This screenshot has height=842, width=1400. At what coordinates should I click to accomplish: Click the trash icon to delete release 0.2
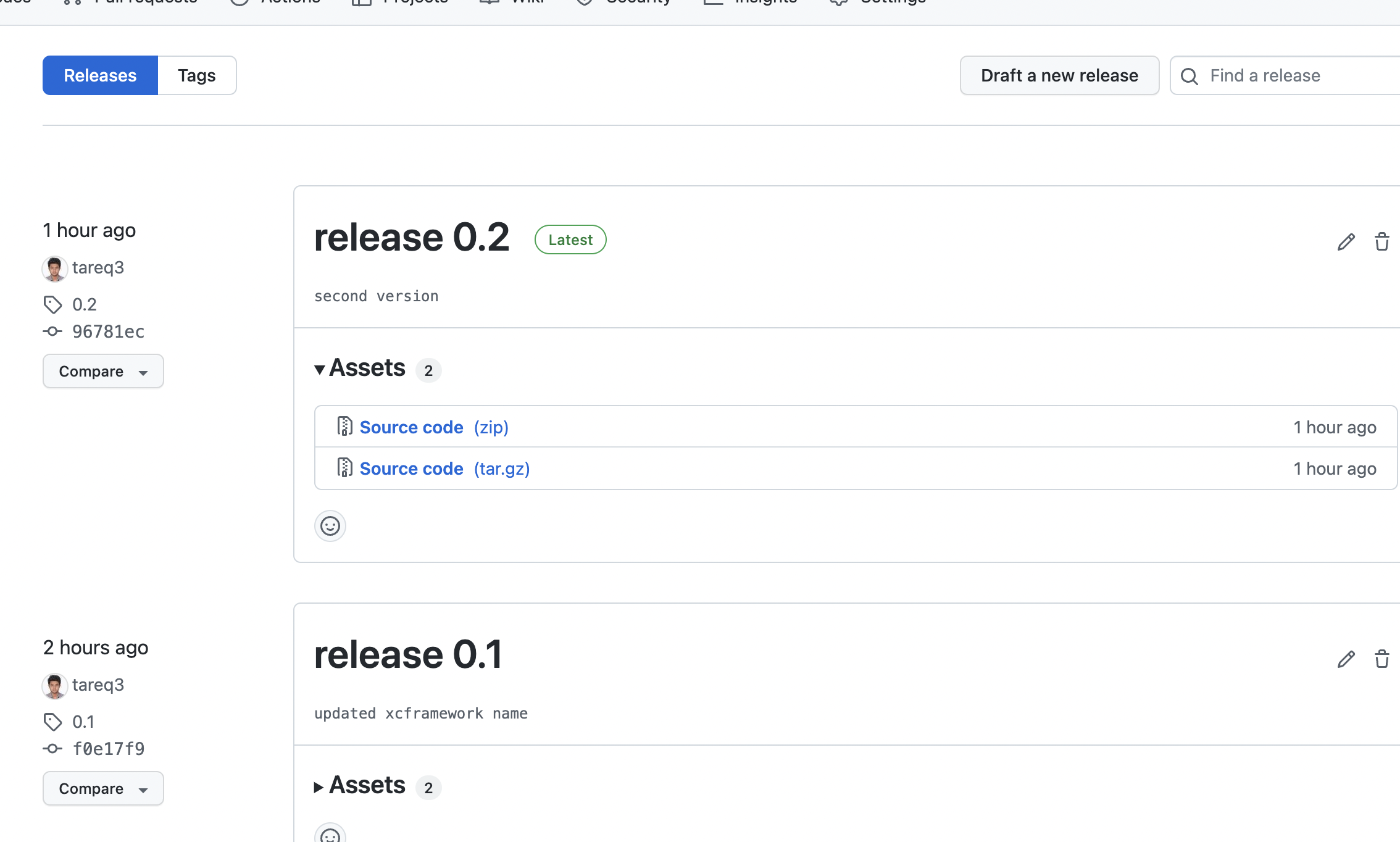[1381, 242]
